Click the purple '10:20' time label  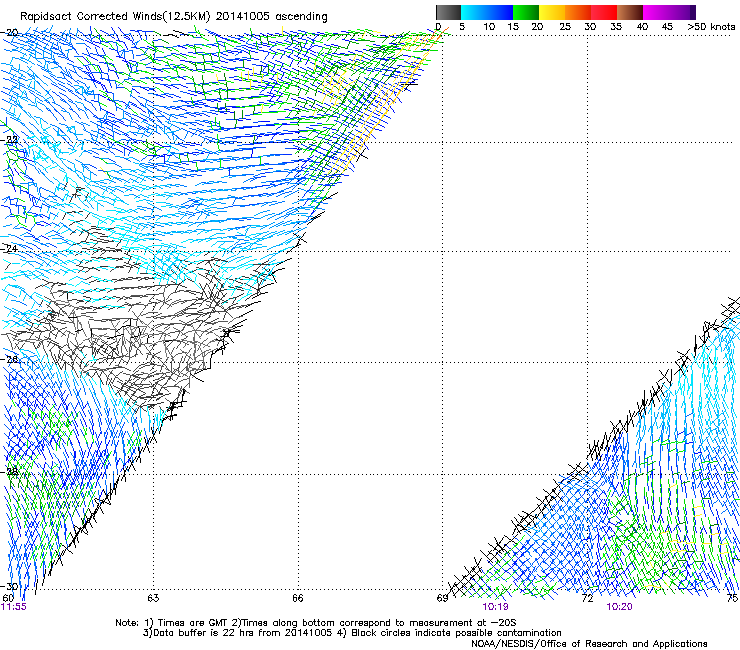point(619,607)
